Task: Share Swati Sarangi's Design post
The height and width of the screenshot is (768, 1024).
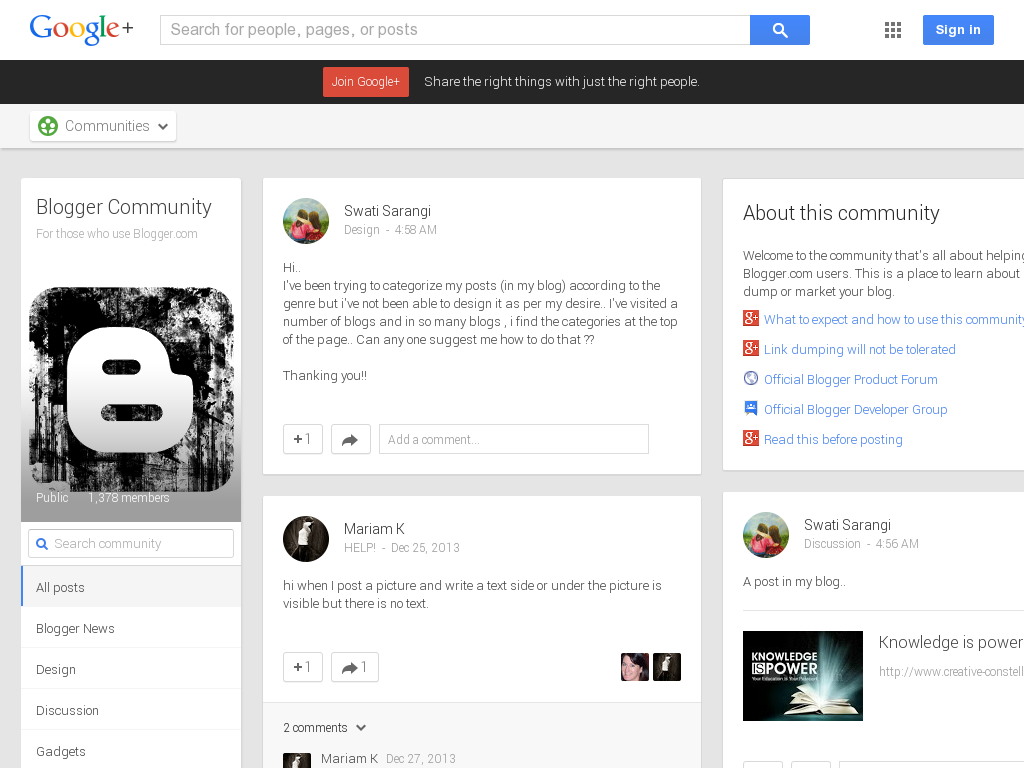Action: click(x=351, y=439)
